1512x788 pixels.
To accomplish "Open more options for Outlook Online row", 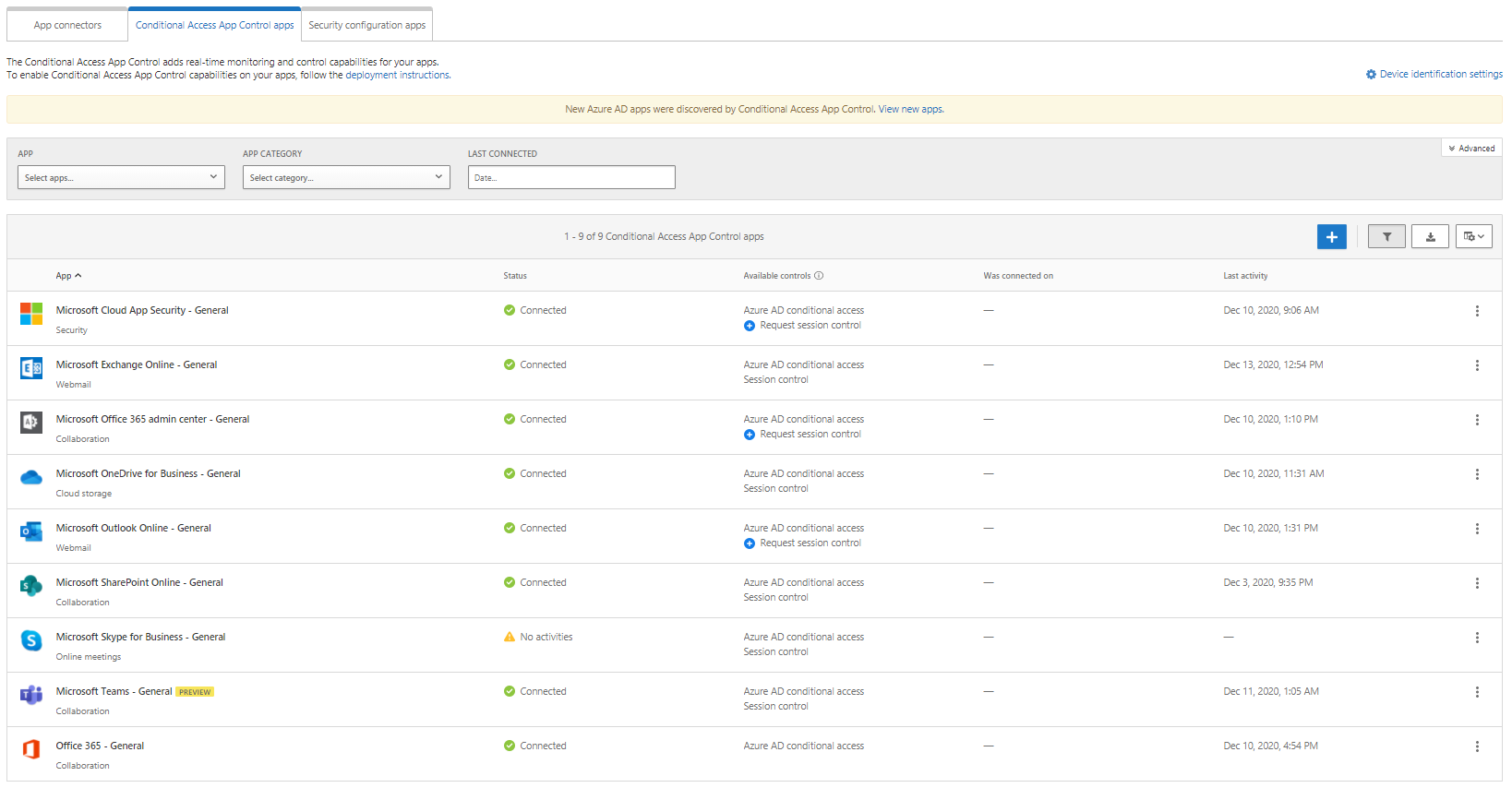I will (1477, 529).
